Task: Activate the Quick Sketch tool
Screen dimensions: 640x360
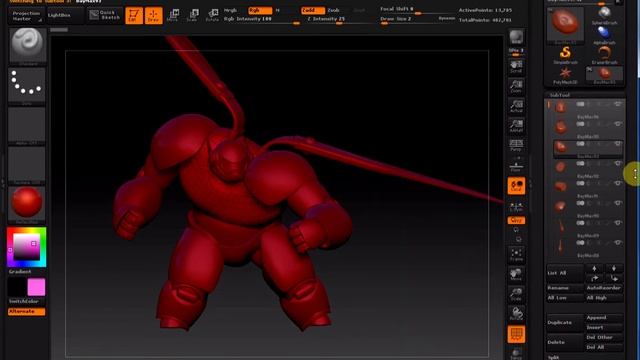Action: [x=105, y=15]
